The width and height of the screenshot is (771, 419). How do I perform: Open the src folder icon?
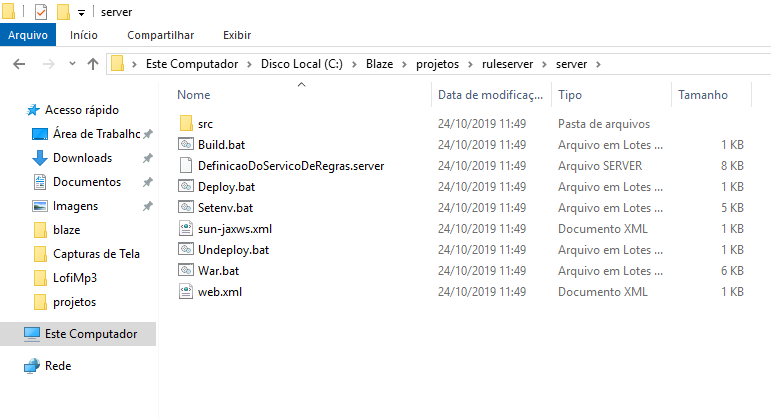tap(186, 123)
